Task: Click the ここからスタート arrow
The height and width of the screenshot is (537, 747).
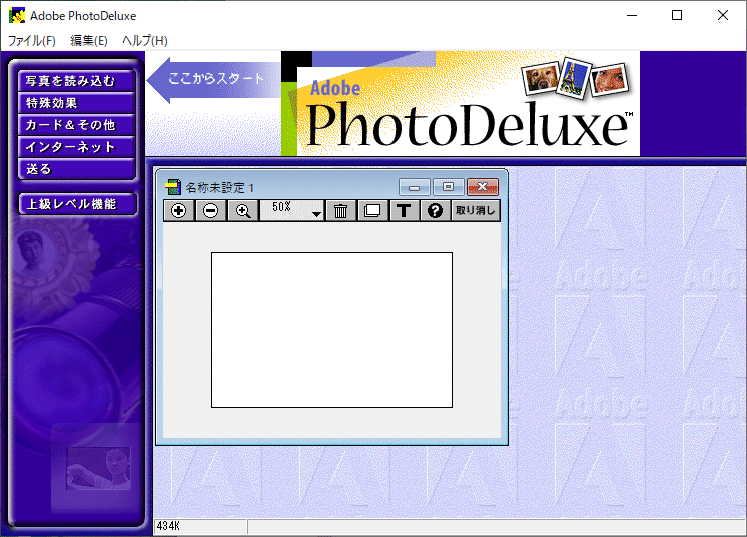Action: coord(213,79)
